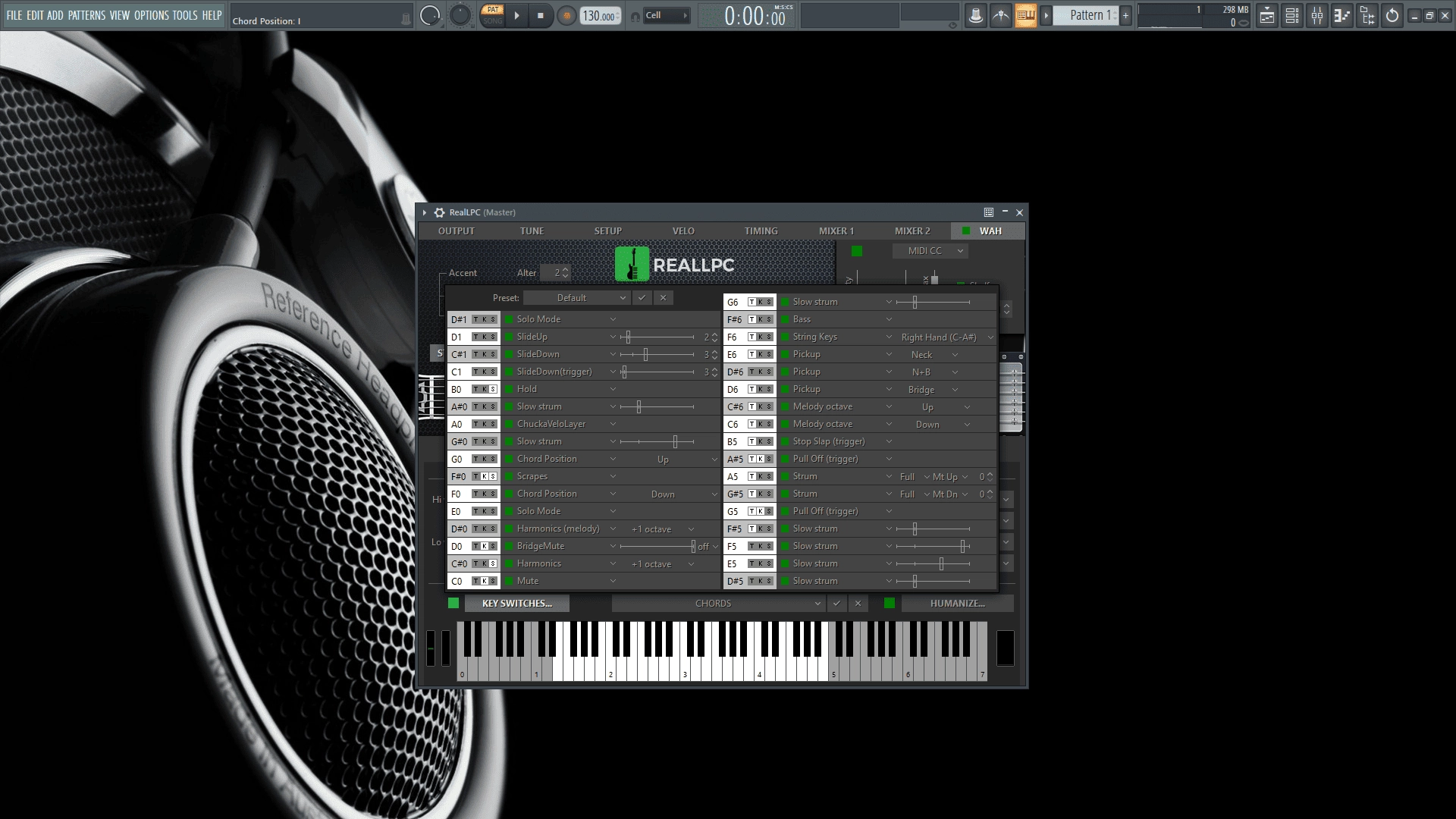
Task: Toggle the HUMANIZE enable green box
Action: pyautogui.click(x=890, y=603)
